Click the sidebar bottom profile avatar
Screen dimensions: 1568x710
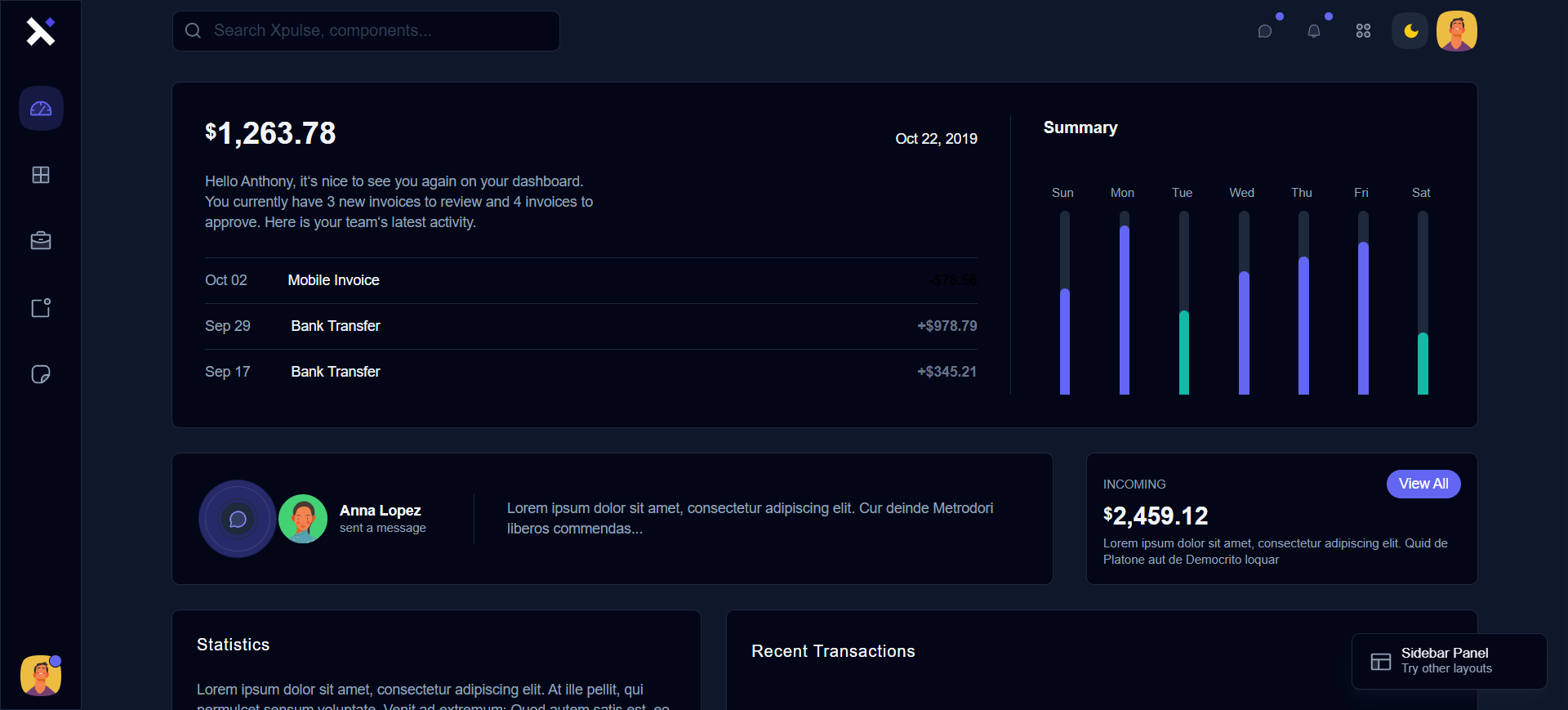point(41,676)
